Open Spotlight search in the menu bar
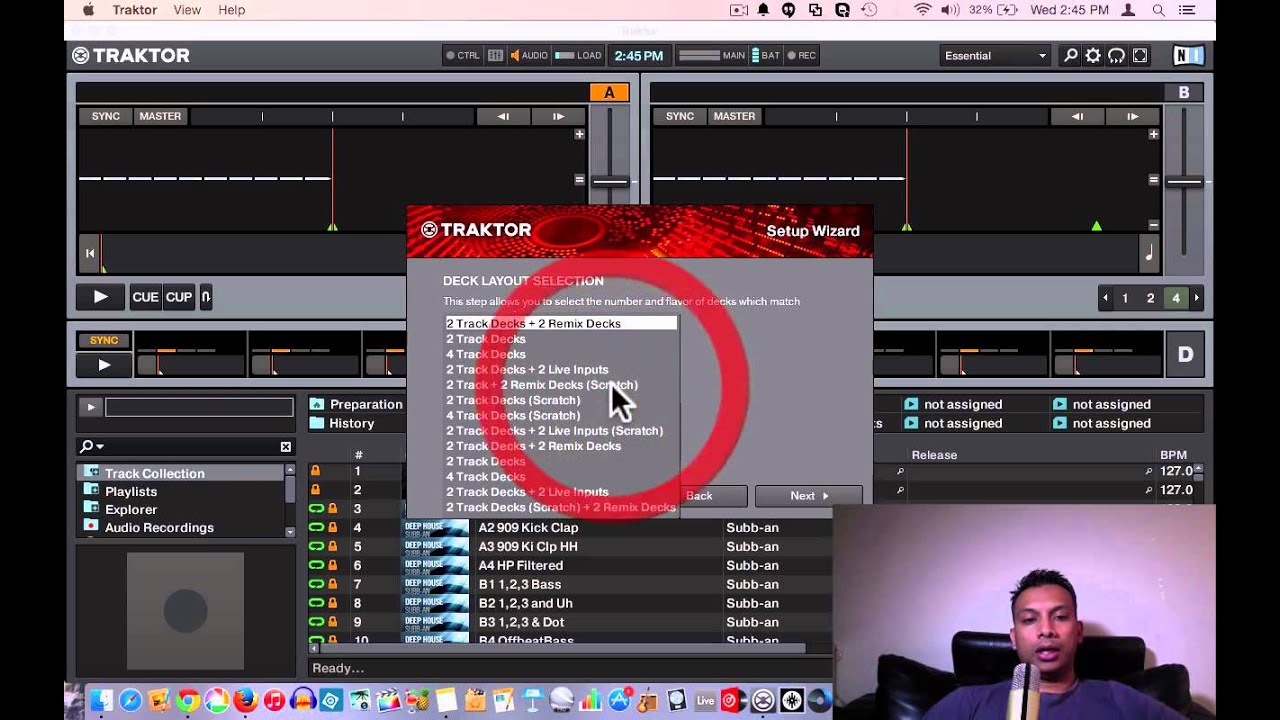1280x720 pixels. [1159, 10]
